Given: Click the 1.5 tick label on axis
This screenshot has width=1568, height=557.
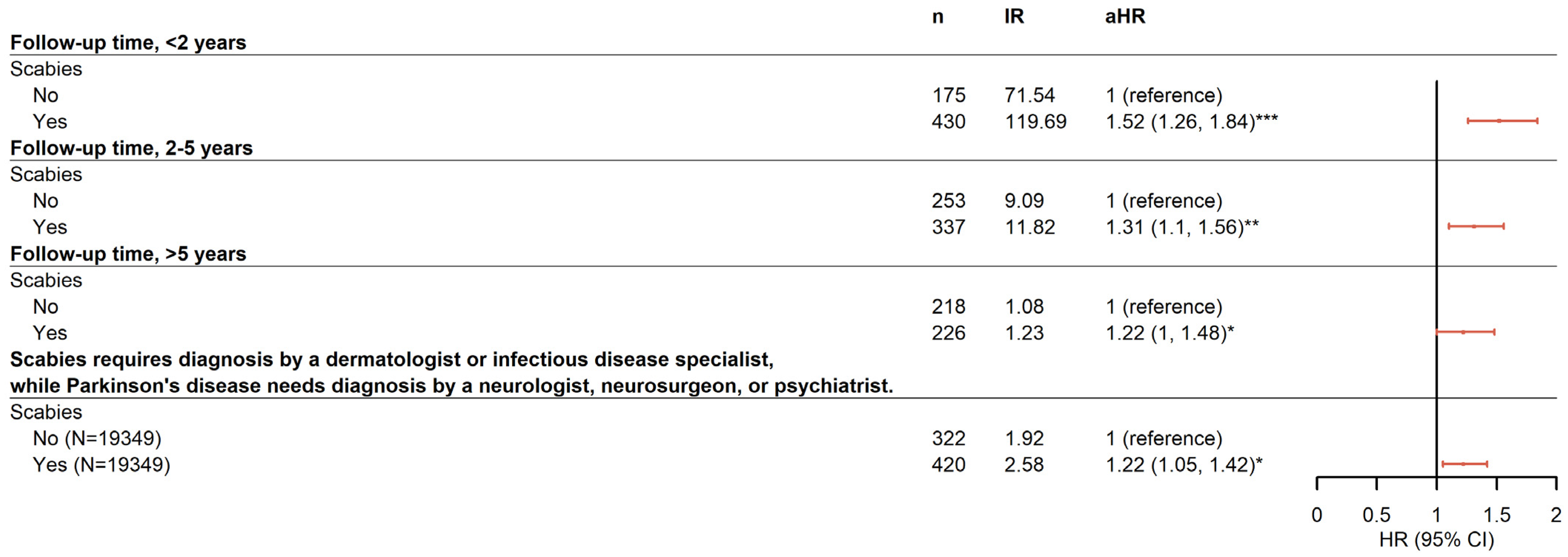Looking at the screenshot, I should click(1496, 515).
